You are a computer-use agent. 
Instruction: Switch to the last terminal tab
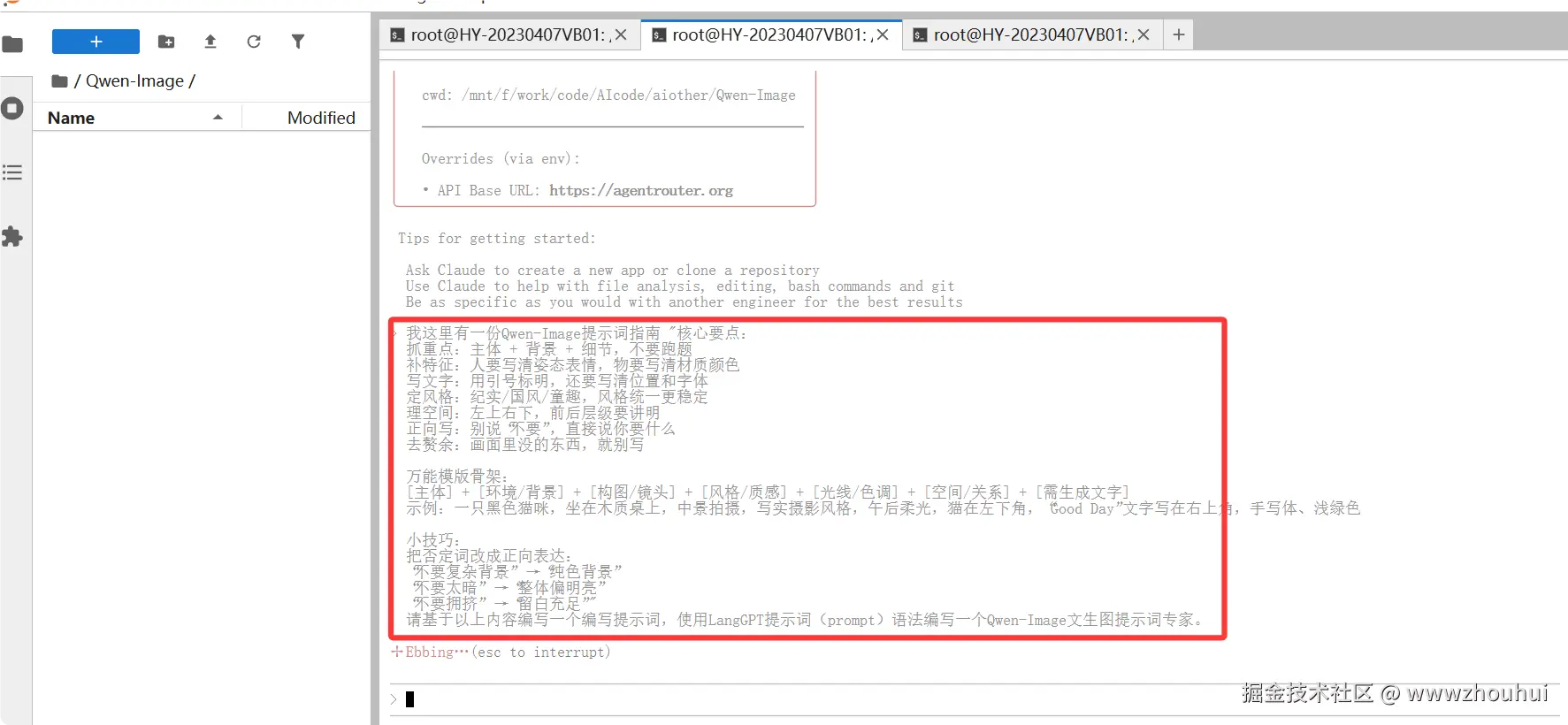pyautogui.click(x=1032, y=35)
